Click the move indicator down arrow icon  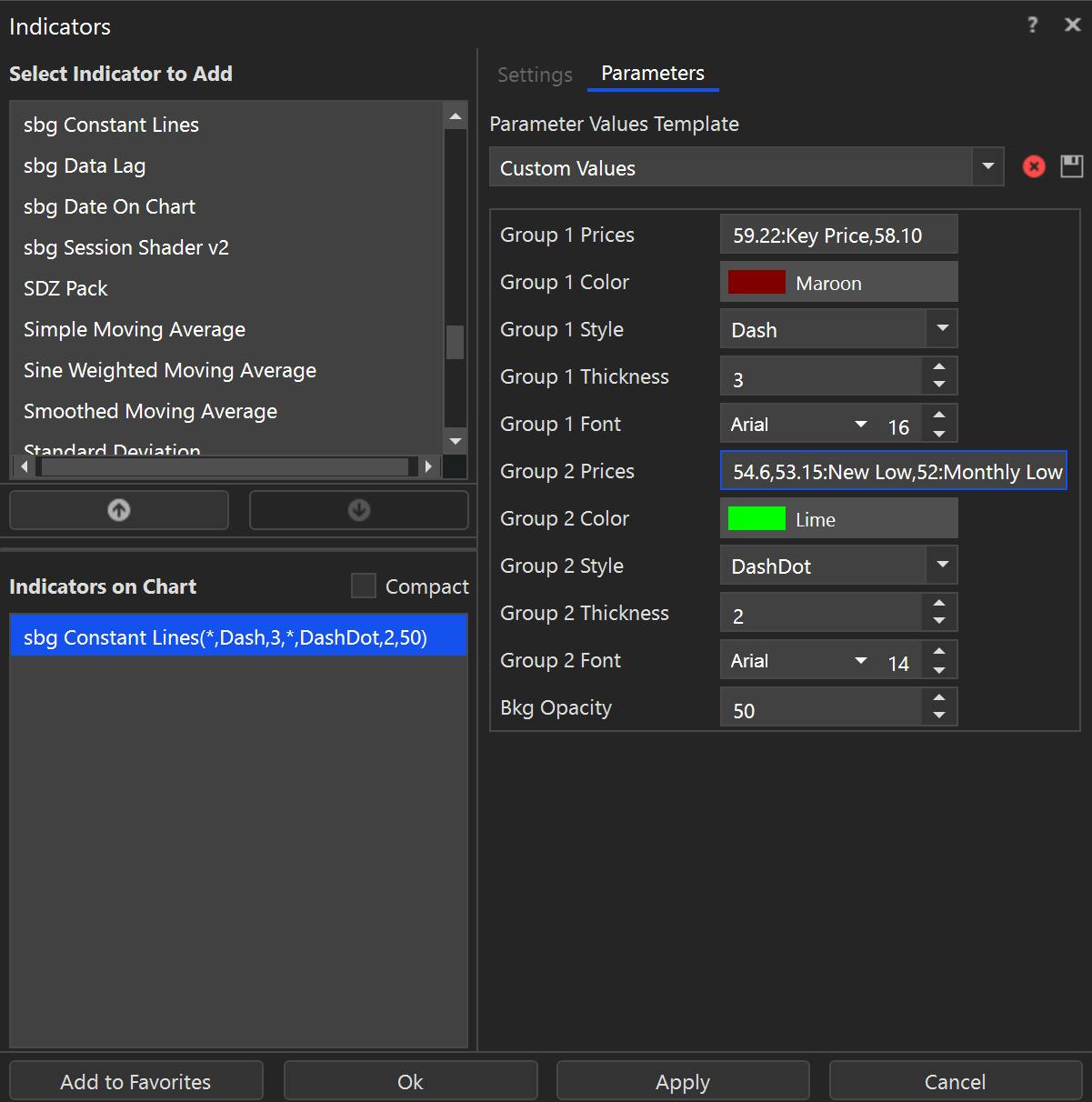pyautogui.click(x=357, y=510)
